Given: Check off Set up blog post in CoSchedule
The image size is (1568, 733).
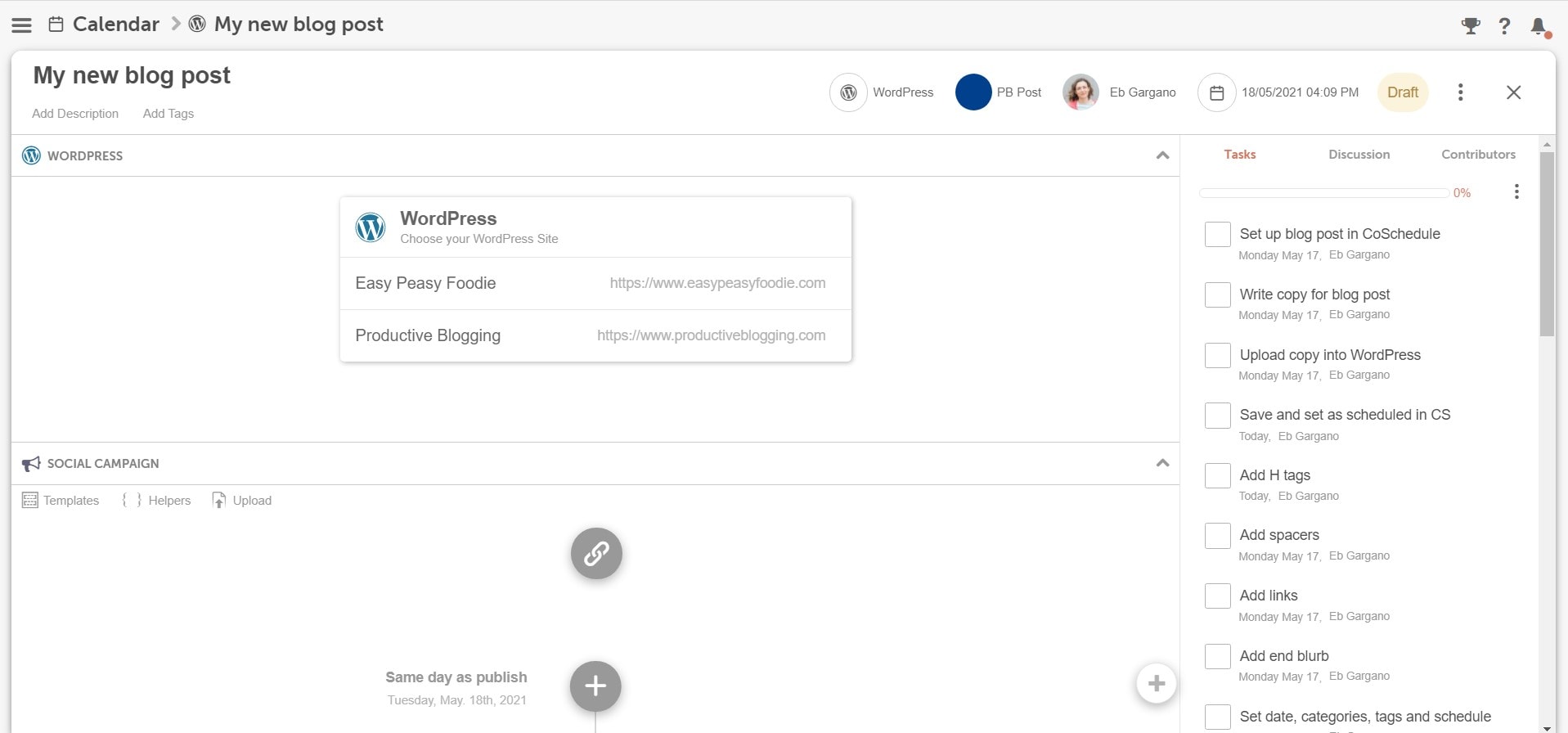Looking at the screenshot, I should 1218,234.
